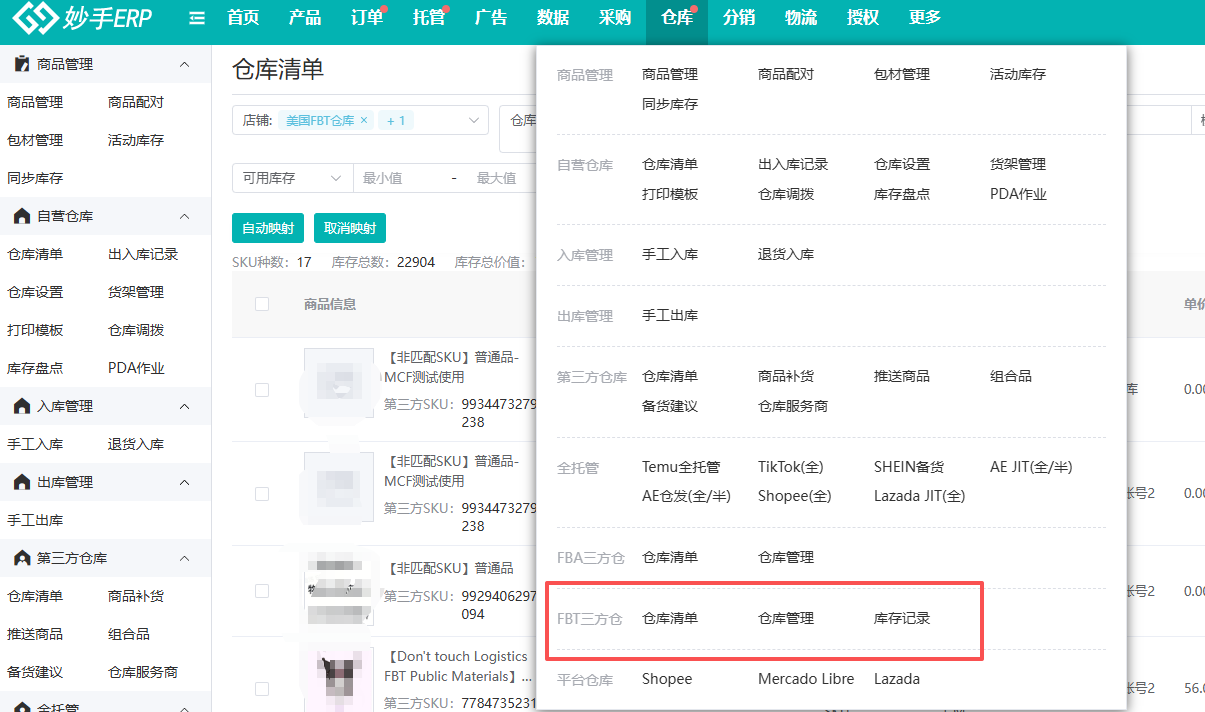Click the 全托管 section icon at sidebar bottom

click(23, 705)
